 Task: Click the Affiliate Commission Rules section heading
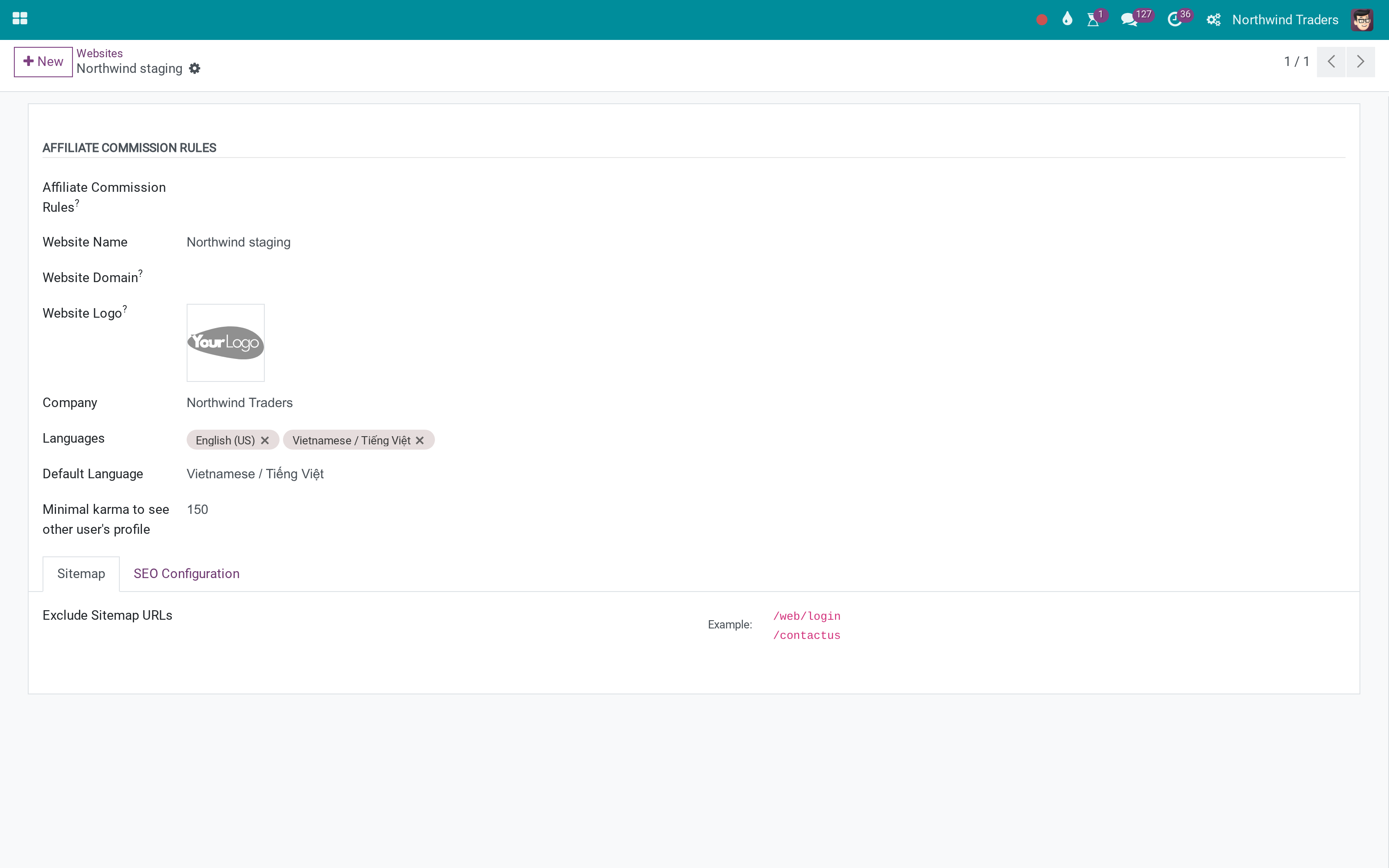129,148
